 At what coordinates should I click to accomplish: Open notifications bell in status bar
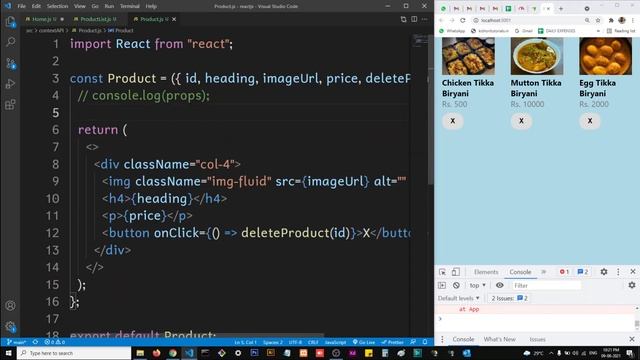click(424, 342)
